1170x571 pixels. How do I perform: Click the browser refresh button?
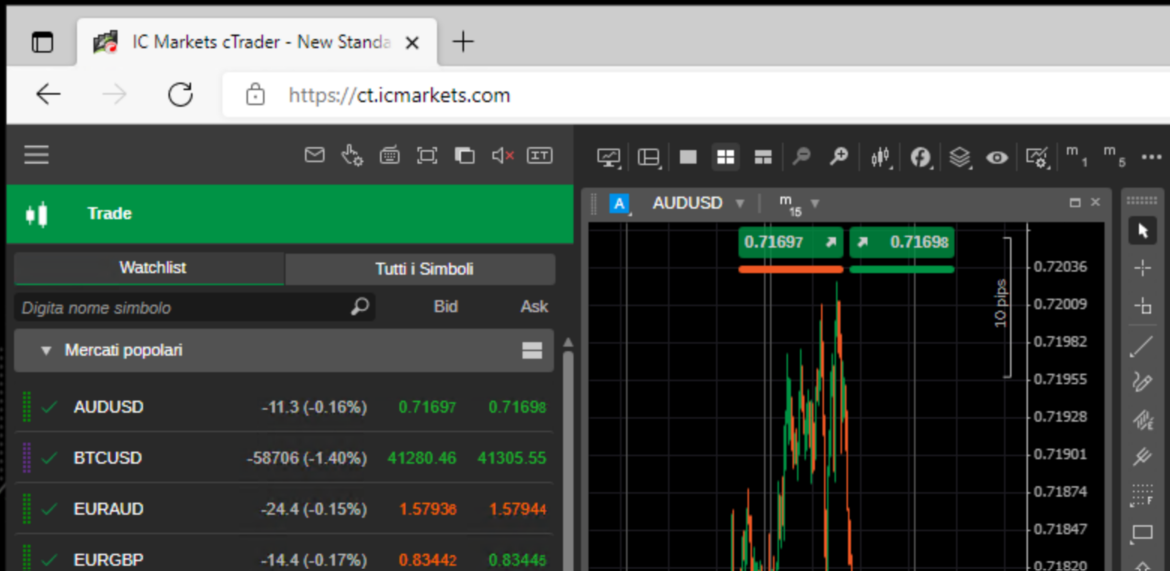coord(181,95)
